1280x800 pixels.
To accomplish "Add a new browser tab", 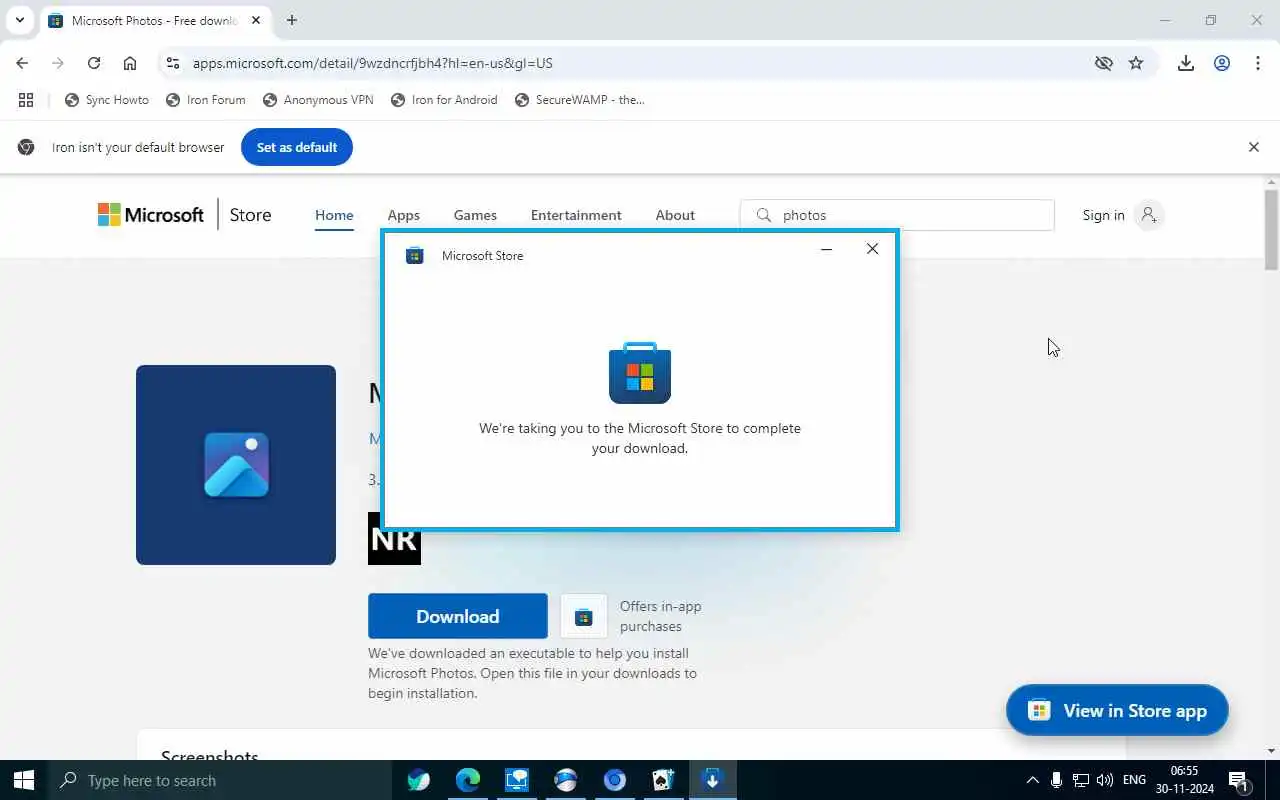I will coord(291,20).
